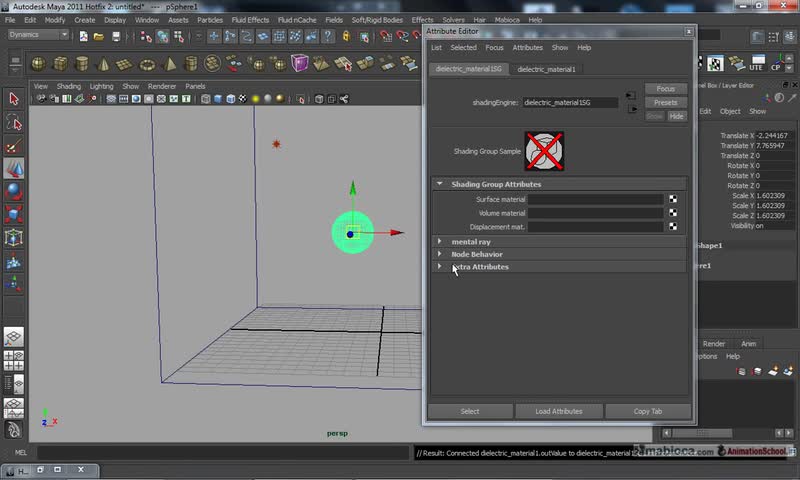Toggle textured display checker icon in the viewport
Screen dimensions: 800x480
243,99
